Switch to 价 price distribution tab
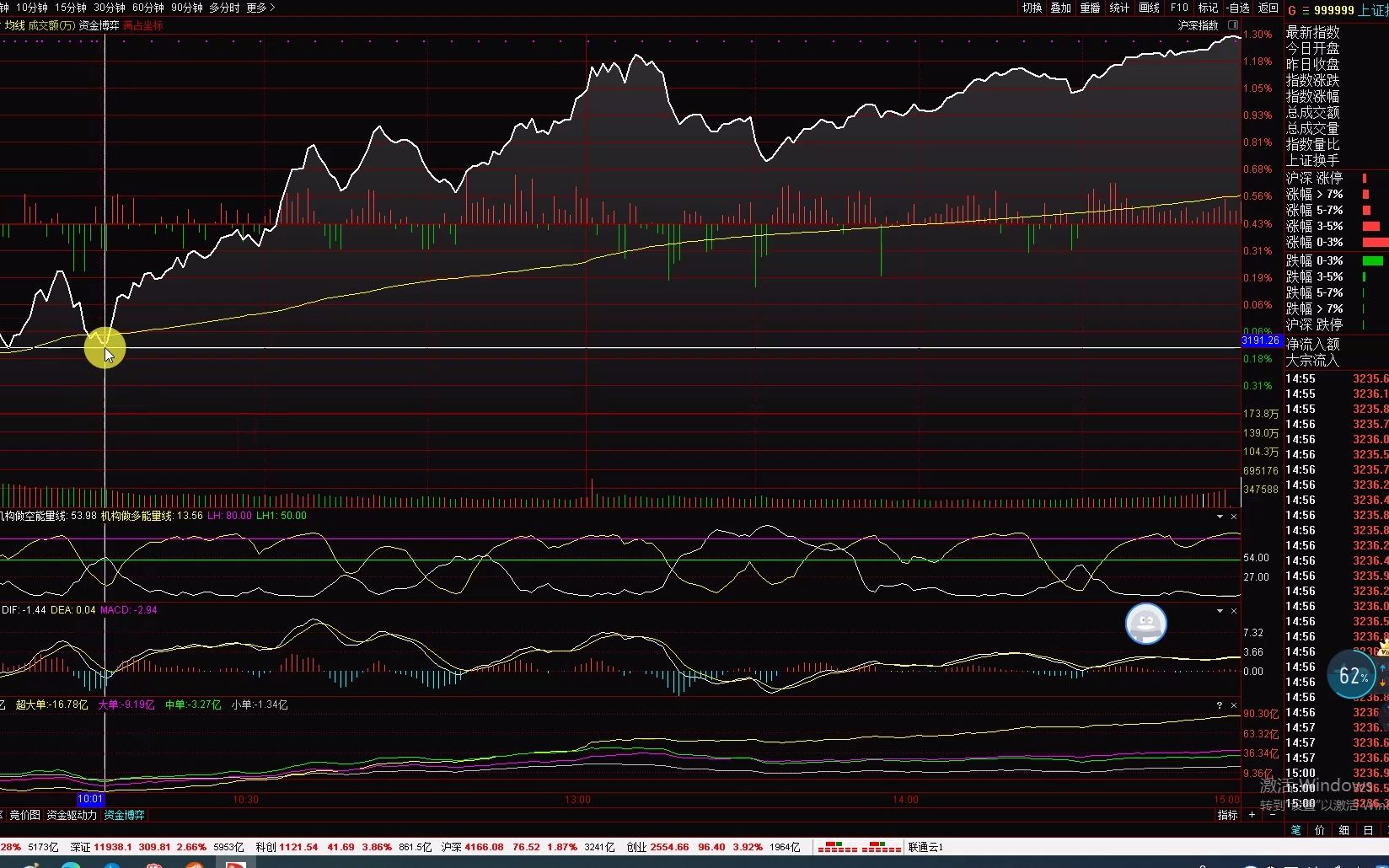This screenshot has width=1389, height=868. (x=1320, y=830)
